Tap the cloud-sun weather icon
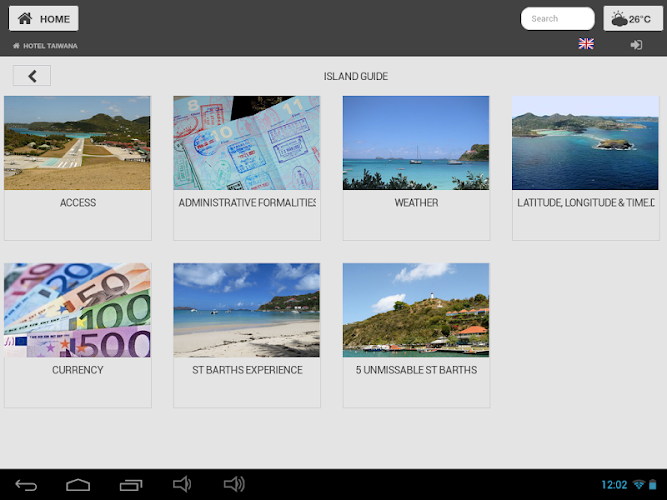The height and width of the screenshot is (500, 667). [x=619, y=19]
